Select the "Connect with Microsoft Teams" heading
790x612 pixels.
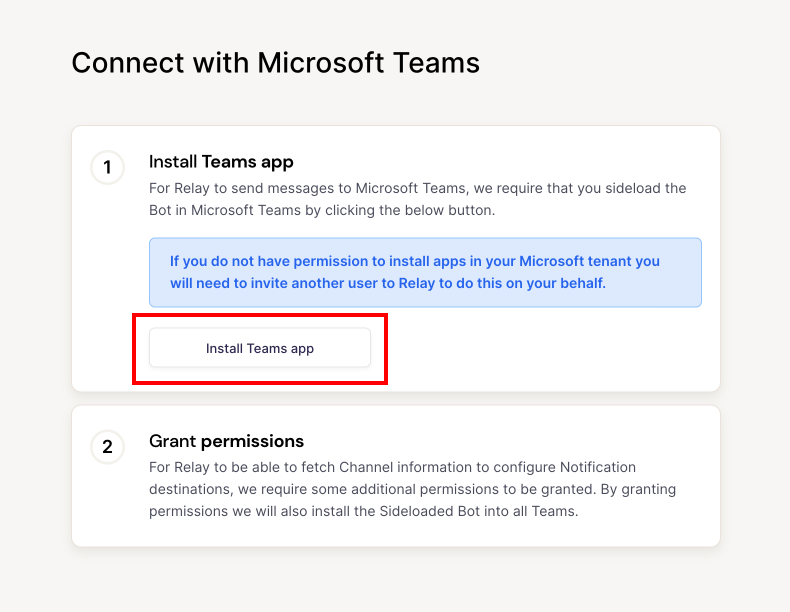[x=276, y=63]
